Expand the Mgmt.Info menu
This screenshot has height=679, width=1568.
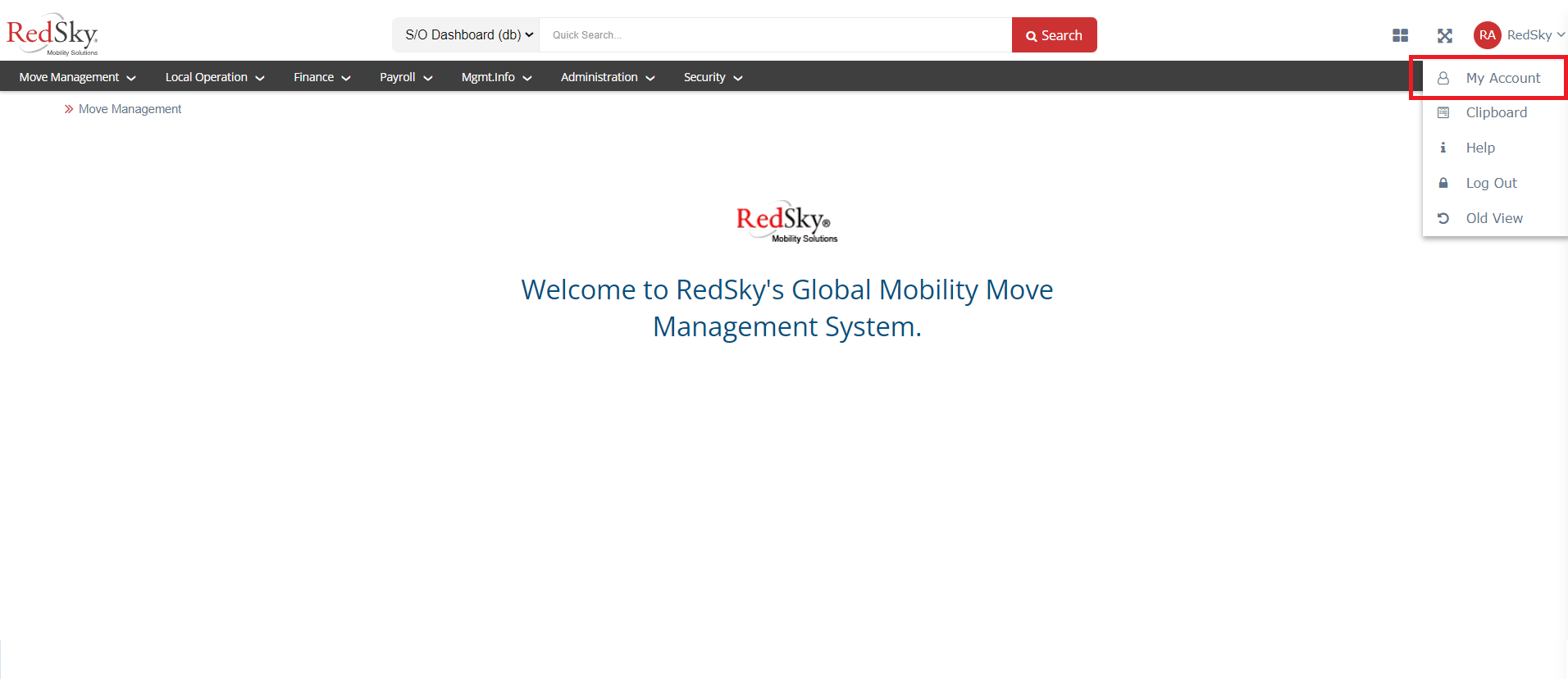click(x=497, y=77)
